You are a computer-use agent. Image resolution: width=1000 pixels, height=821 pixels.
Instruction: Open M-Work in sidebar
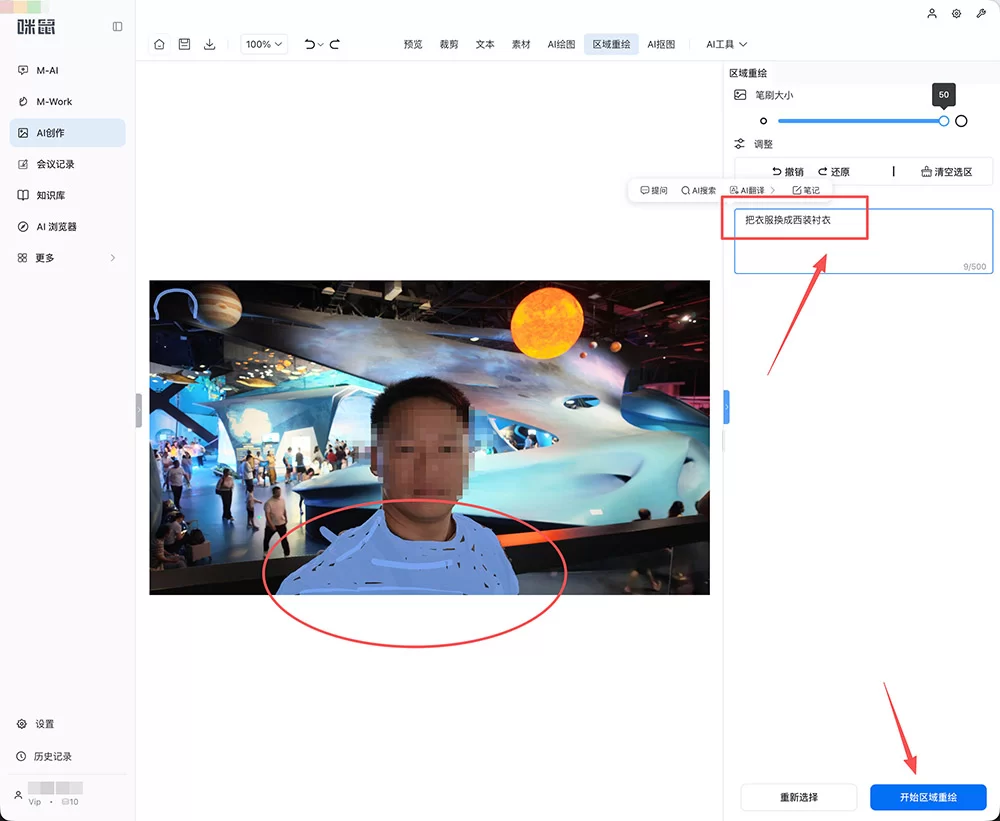click(68, 101)
